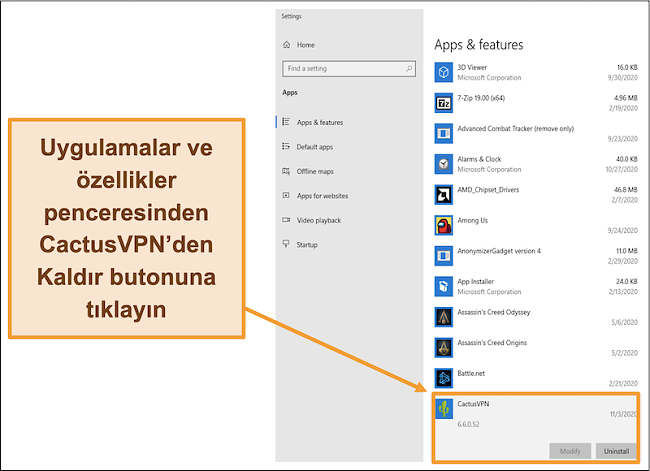This screenshot has width=650, height=471.
Task: Click the 46.8 MB size value
Action: pos(626,190)
